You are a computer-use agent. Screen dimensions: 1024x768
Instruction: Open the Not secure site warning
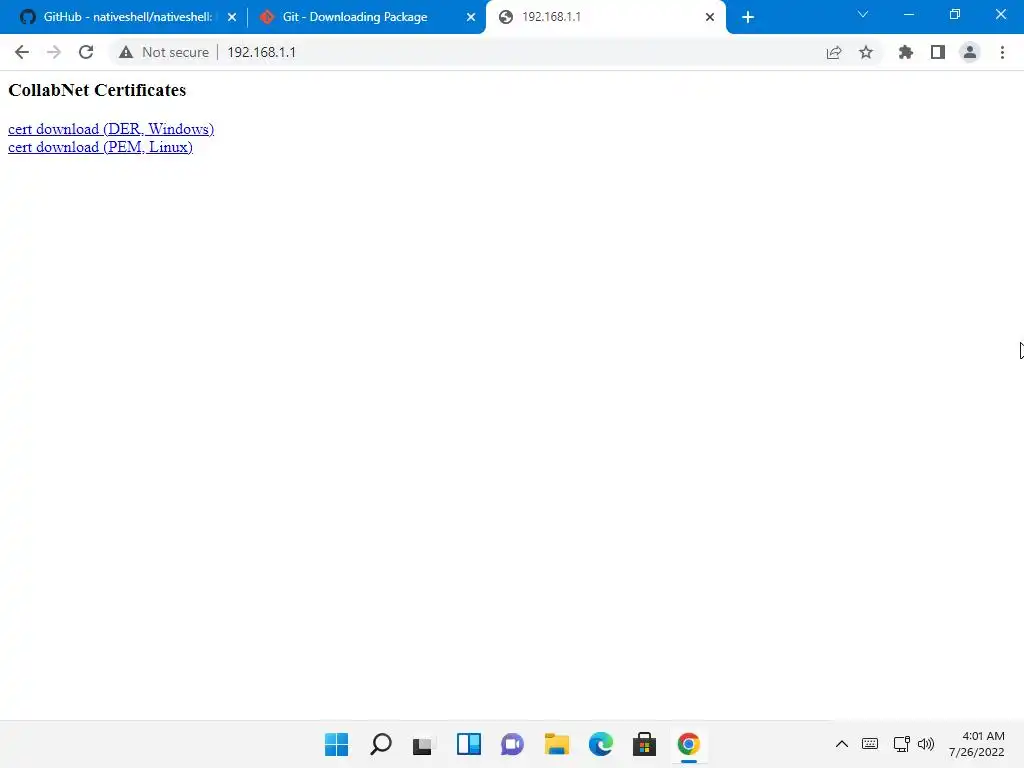point(164,52)
